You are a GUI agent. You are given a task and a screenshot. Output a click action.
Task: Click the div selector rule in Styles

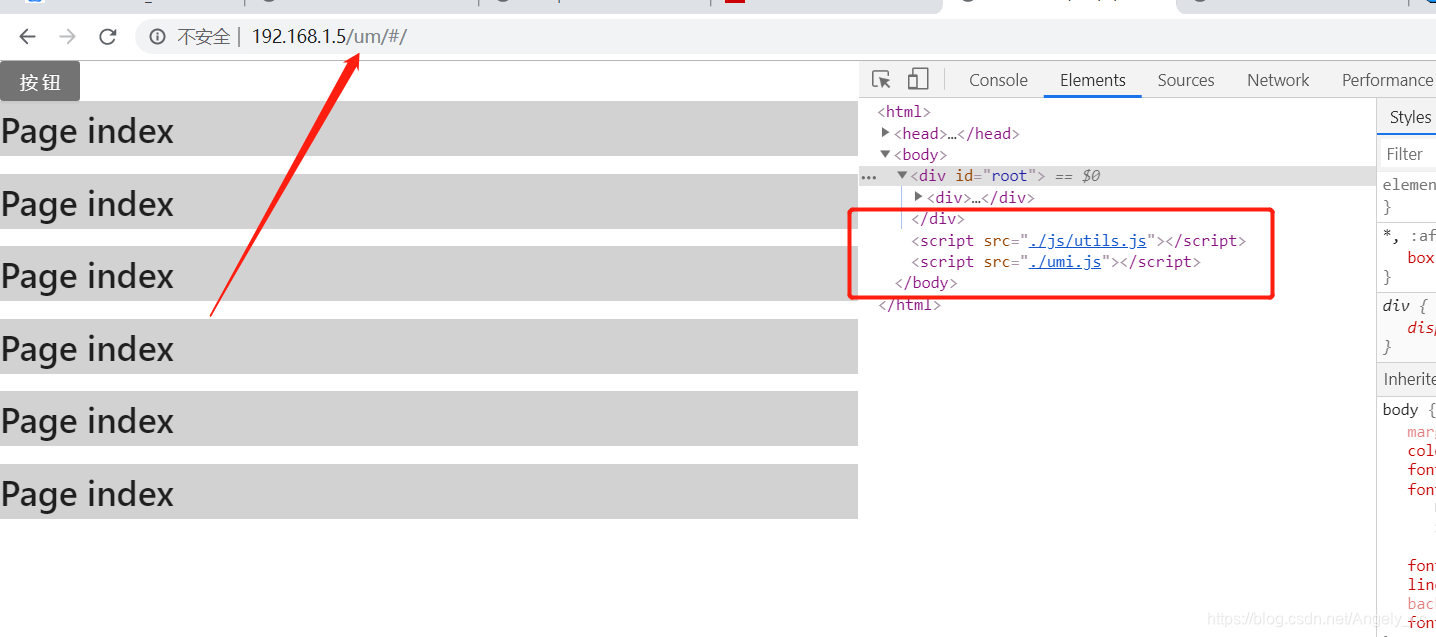click(x=1395, y=306)
